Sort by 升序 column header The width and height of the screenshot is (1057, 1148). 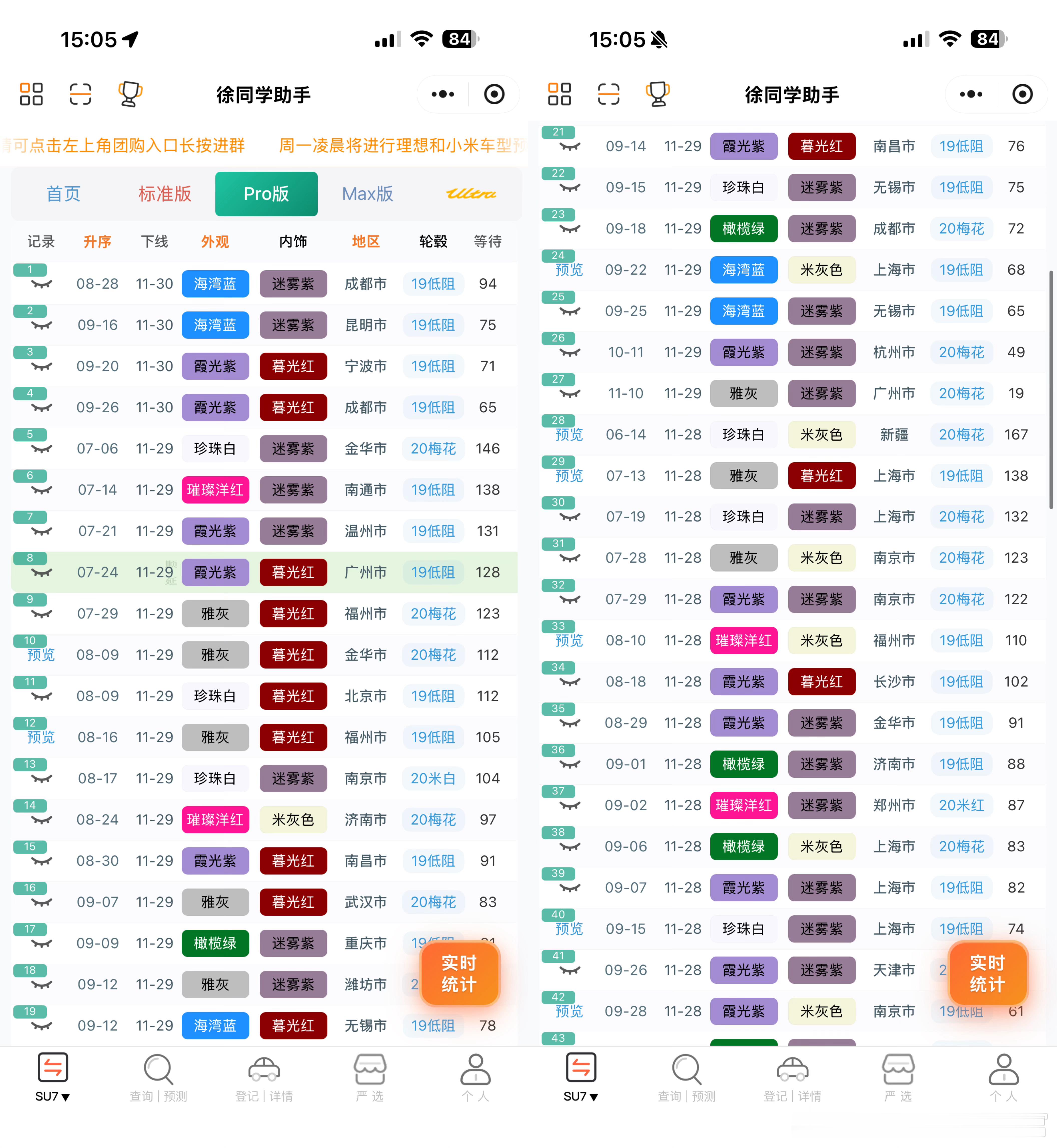[x=97, y=241]
